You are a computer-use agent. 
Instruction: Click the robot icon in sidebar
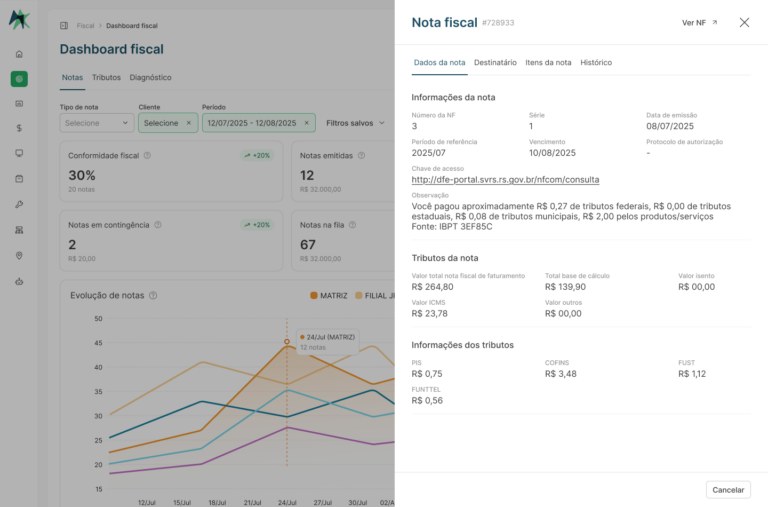point(19,281)
